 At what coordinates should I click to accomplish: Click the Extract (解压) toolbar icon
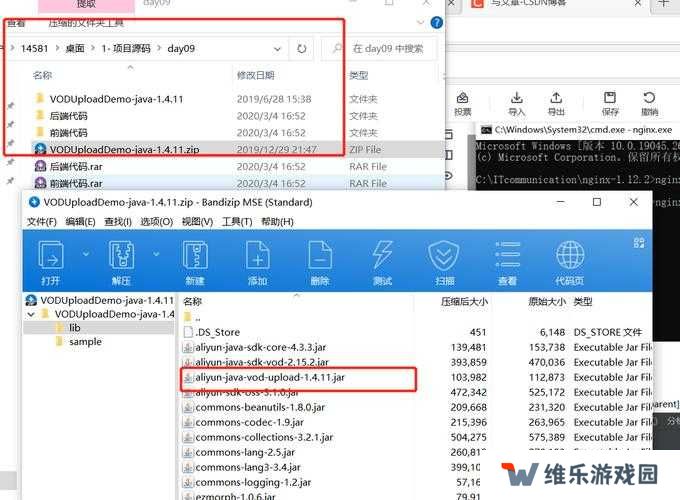point(121,262)
